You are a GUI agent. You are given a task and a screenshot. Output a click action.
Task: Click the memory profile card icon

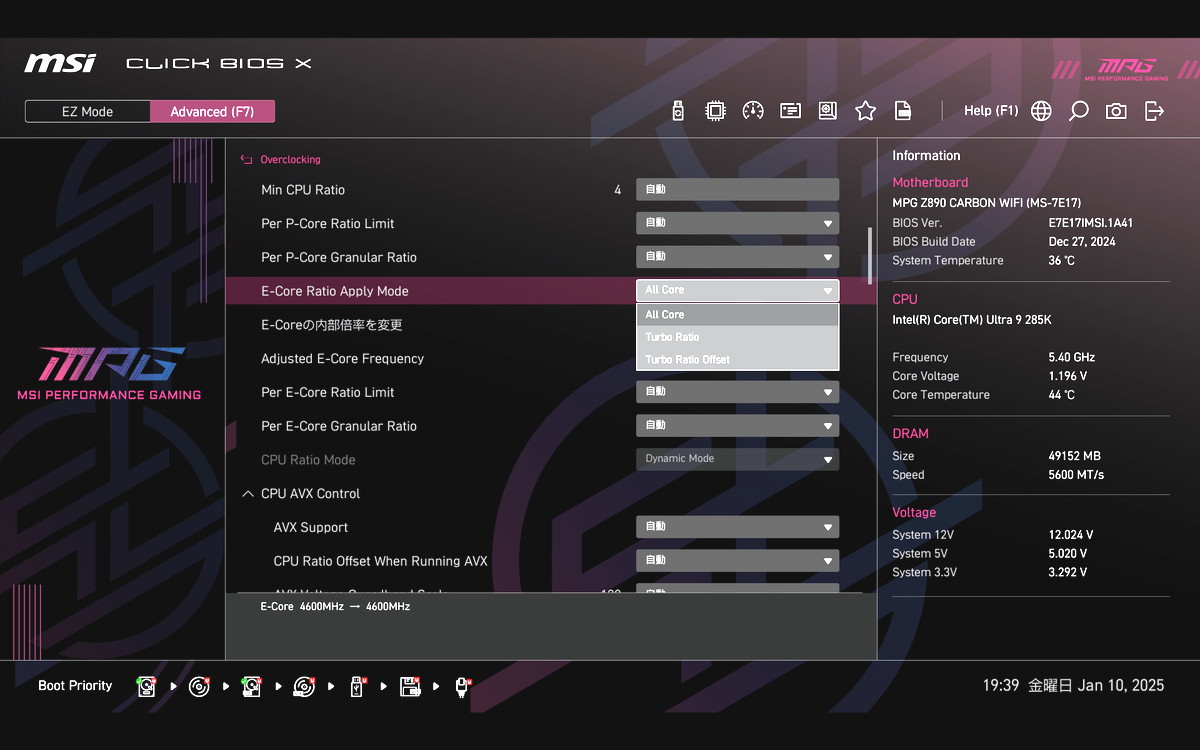pyautogui.click(x=791, y=111)
